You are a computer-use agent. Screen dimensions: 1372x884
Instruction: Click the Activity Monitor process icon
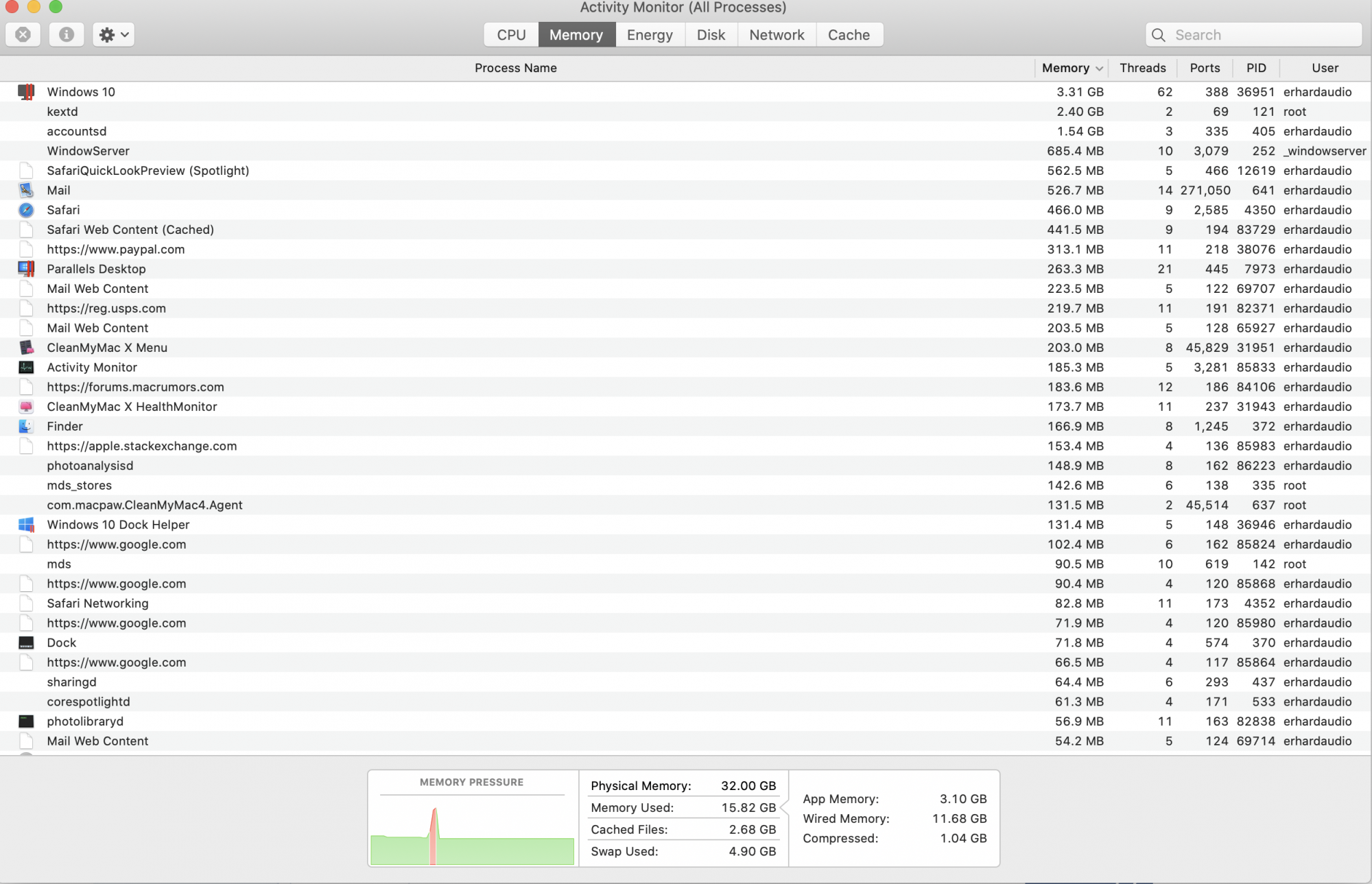pyautogui.click(x=26, y=368)
